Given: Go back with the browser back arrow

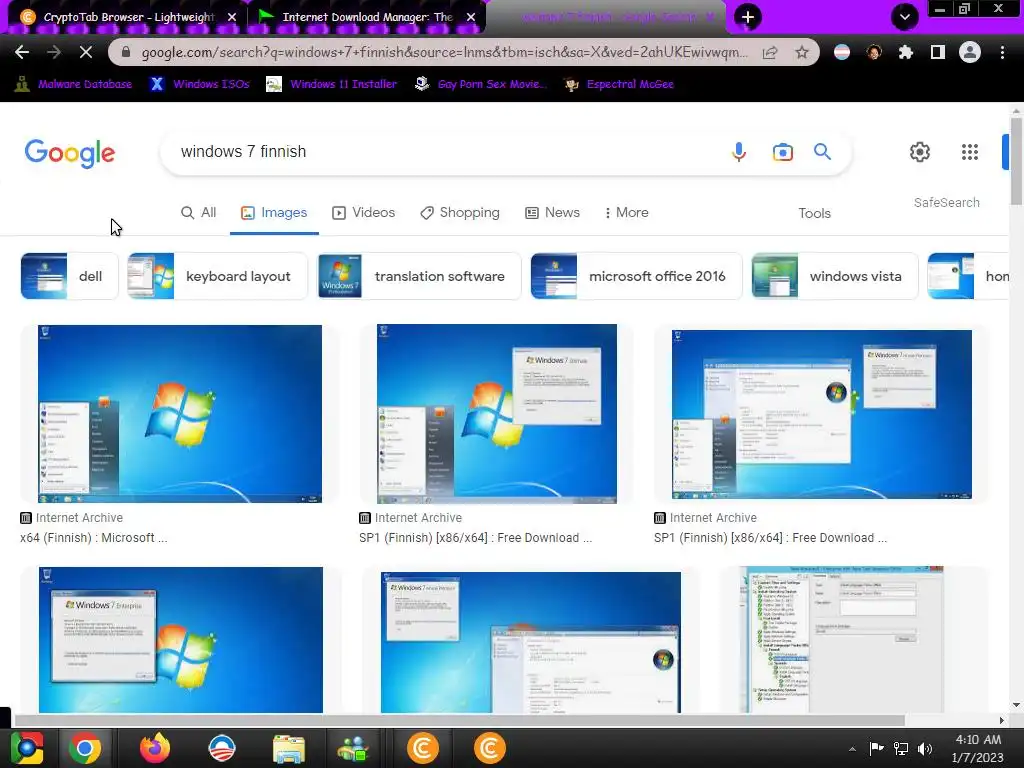Looking at the screenshot, I should (x=22, y=52).
